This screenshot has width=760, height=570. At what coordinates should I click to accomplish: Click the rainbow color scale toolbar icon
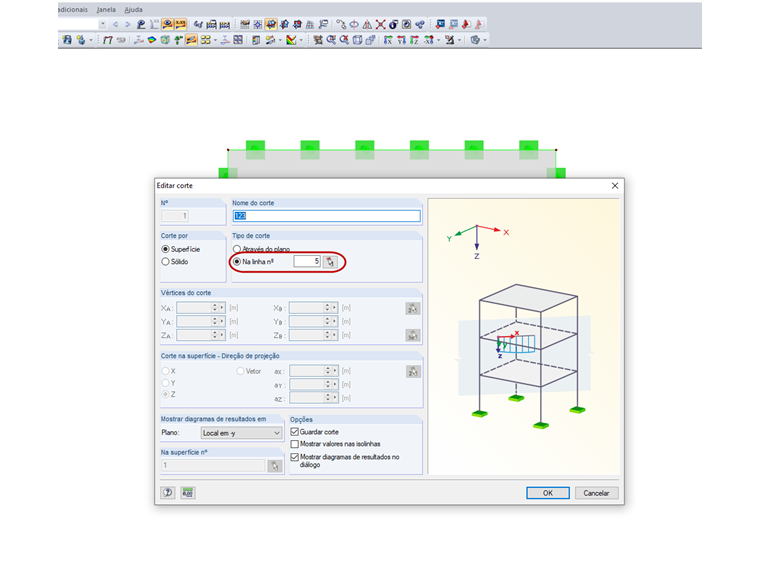point(291,40)
